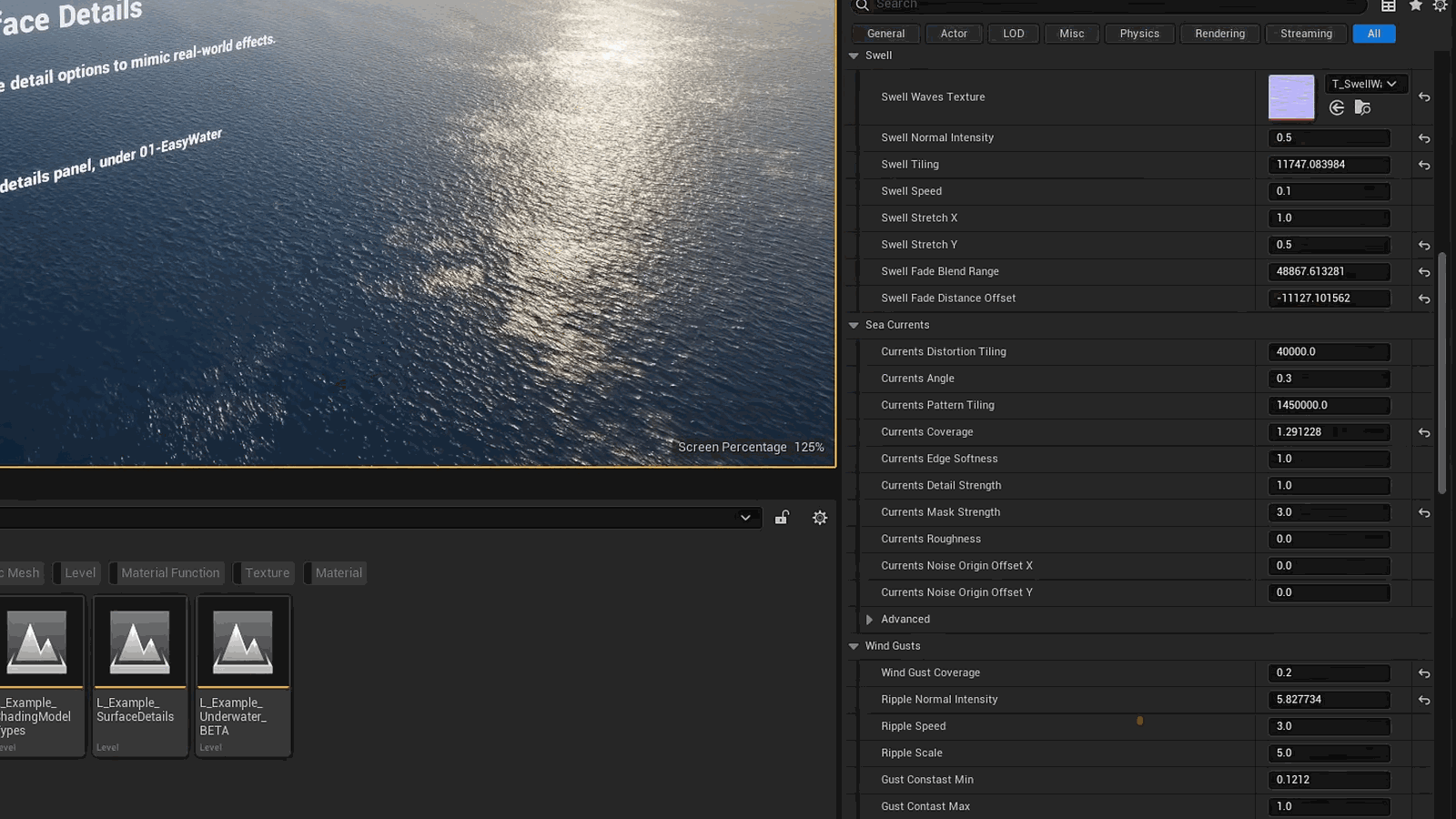Reset Swell Tiling value arrow
This screenshot has width=1456, height=819.
pyautogui.click(x=1424, y=165)
